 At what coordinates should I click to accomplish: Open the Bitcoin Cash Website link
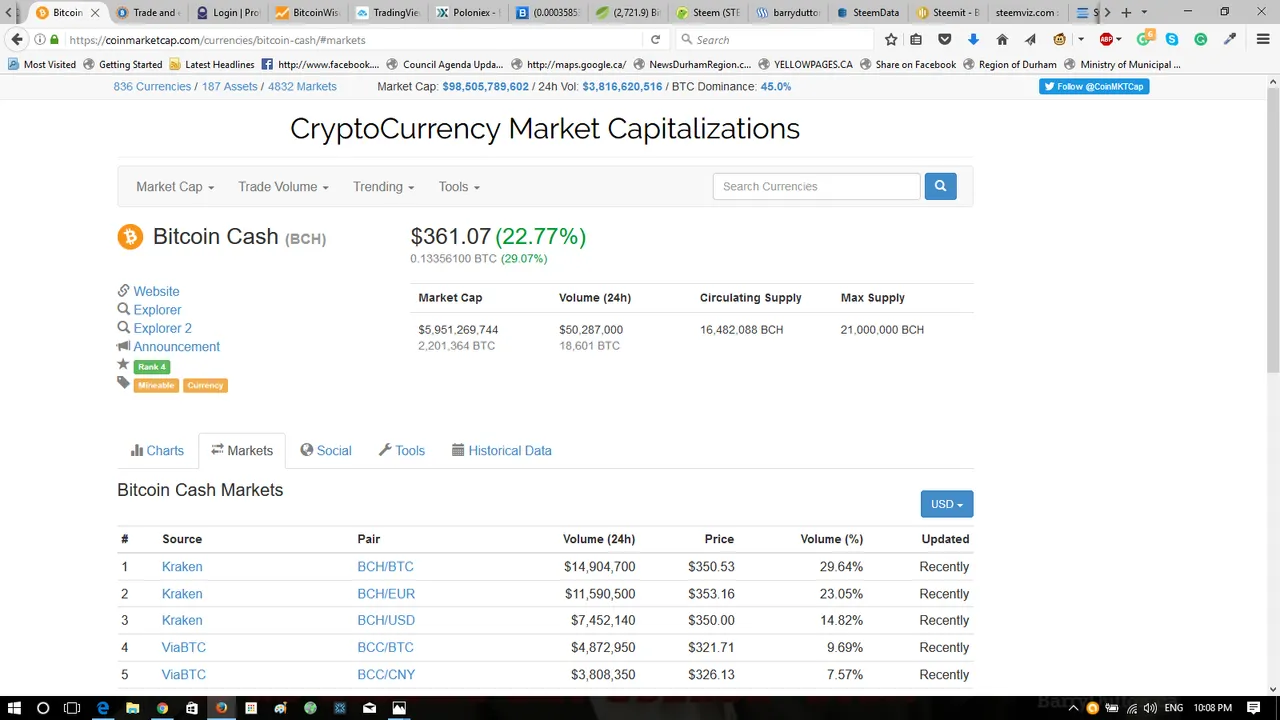pyautogui.click(x=156, y=291)
